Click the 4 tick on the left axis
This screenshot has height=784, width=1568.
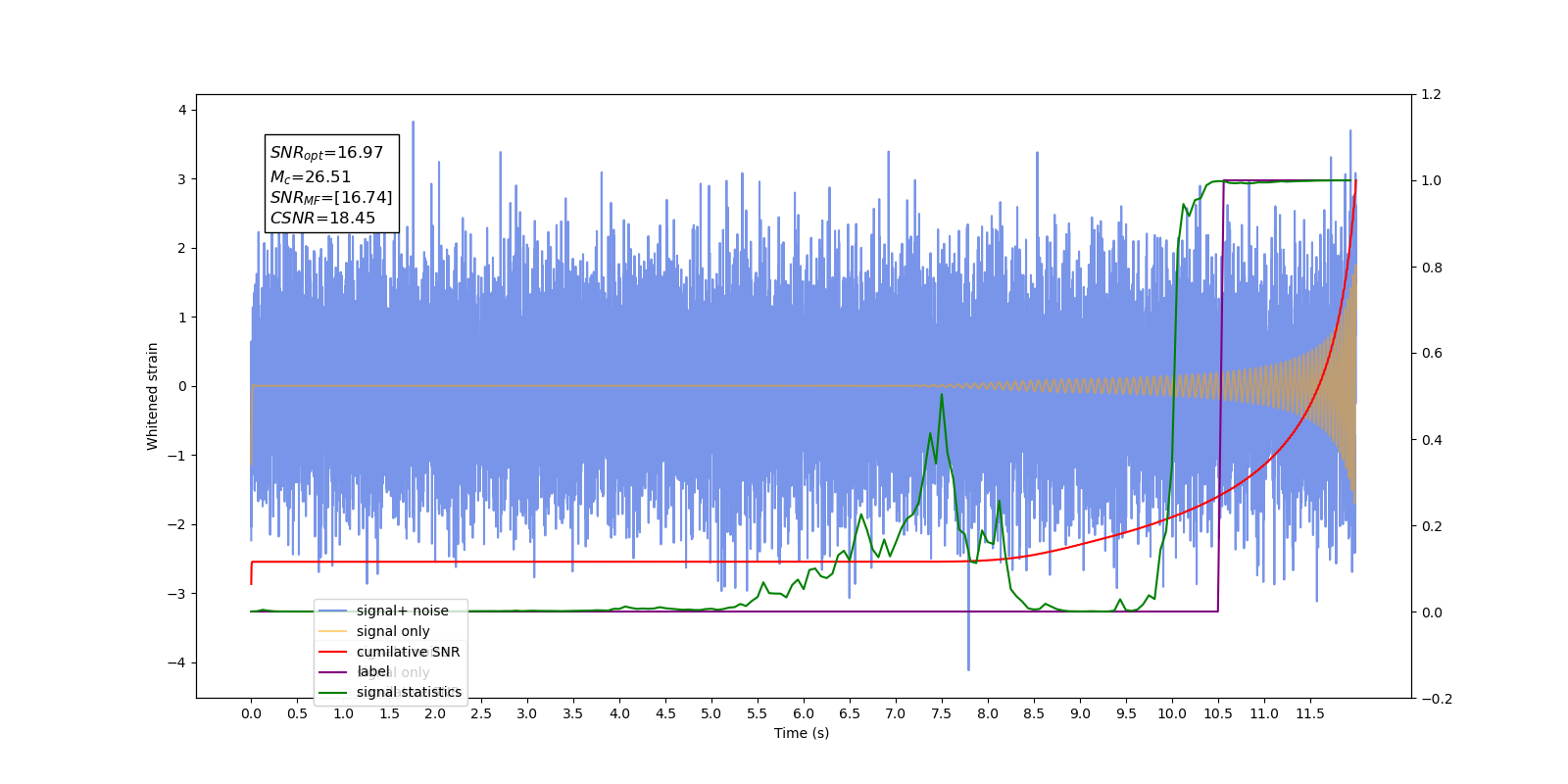coord(182,110)
